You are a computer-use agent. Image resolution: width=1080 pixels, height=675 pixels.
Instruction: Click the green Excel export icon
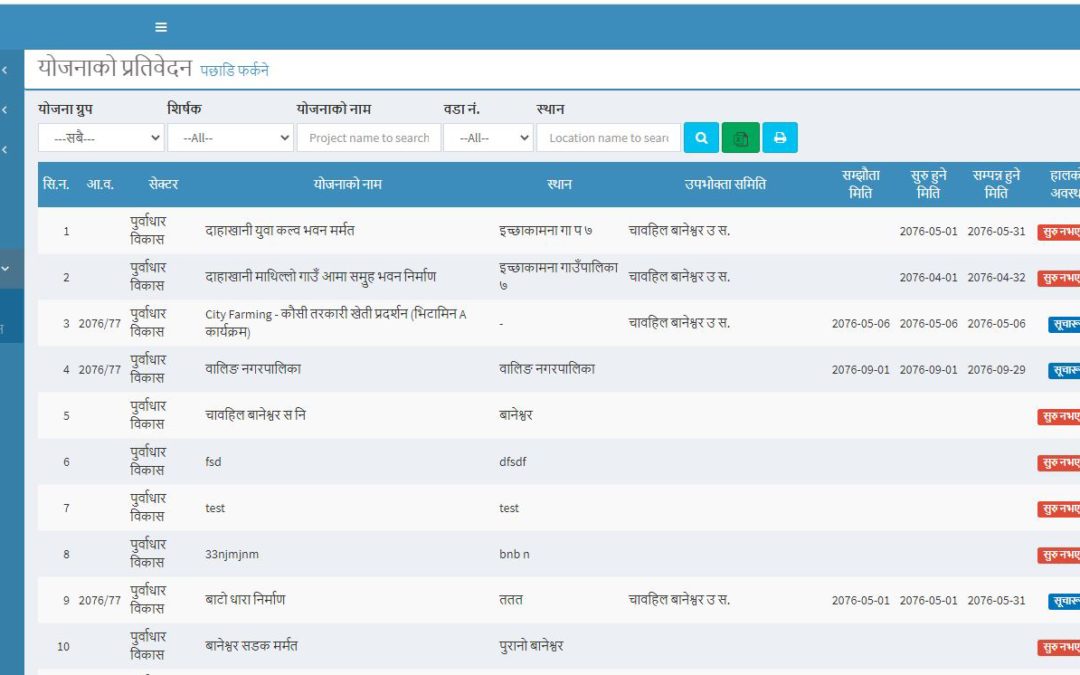(739, 137)
